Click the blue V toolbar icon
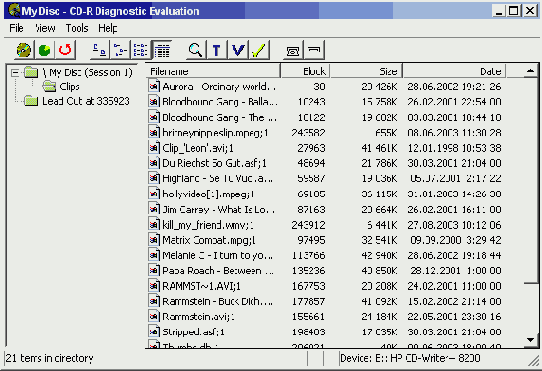Image resolution: width=542 pixels, height=371 pixels. tap(238, 50)
